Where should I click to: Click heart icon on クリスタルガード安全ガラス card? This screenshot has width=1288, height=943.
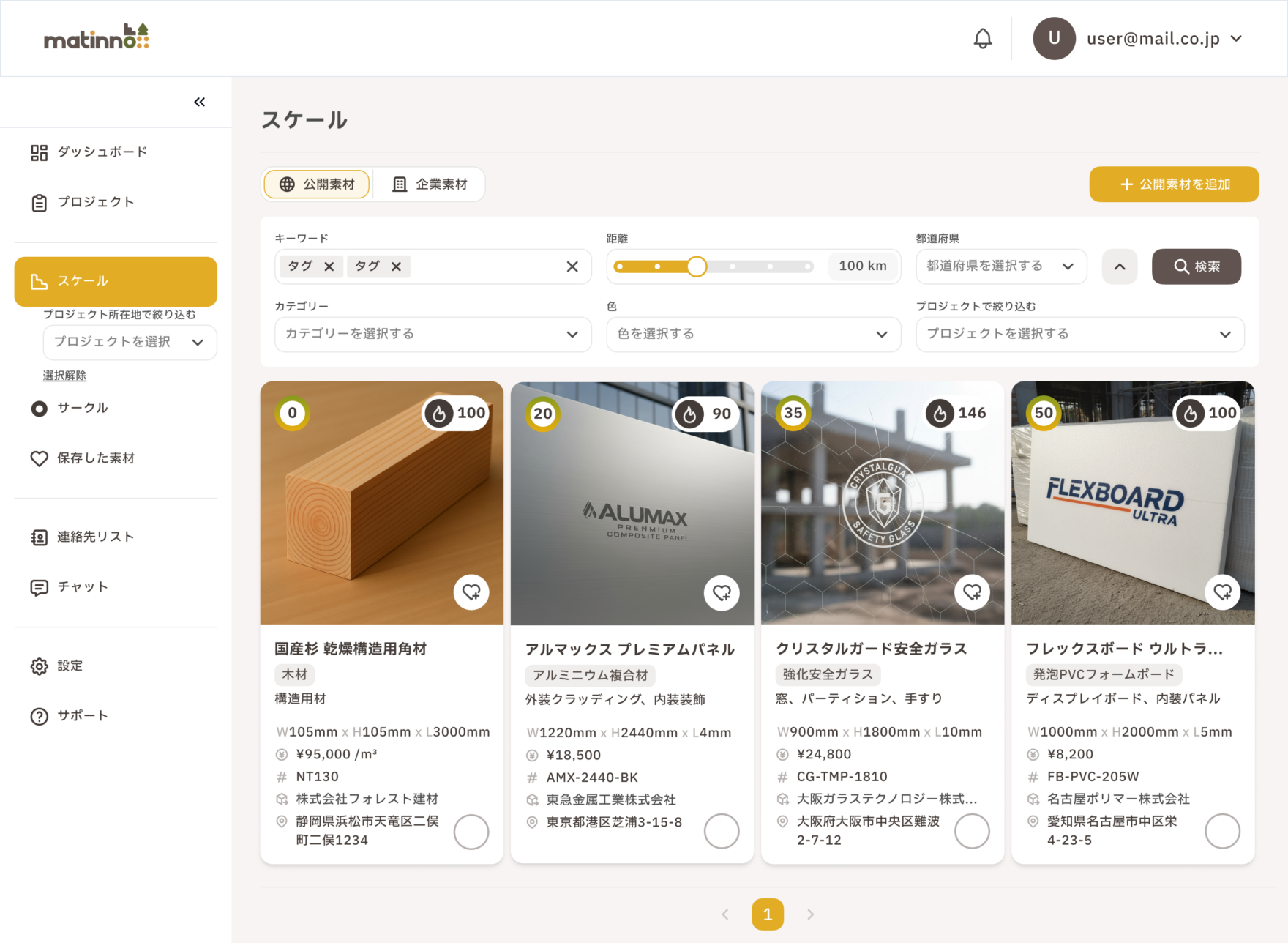point(972,592)
